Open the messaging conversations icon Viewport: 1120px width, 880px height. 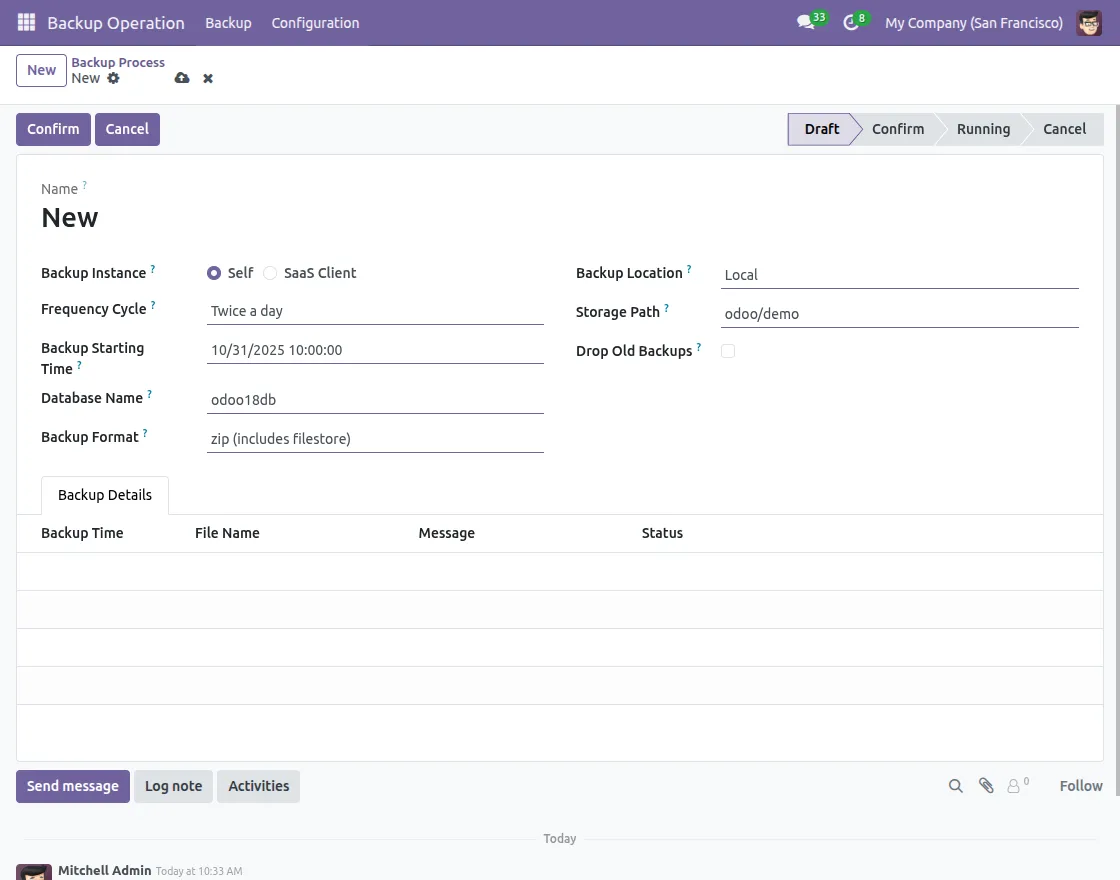click(x=806, y=22)
